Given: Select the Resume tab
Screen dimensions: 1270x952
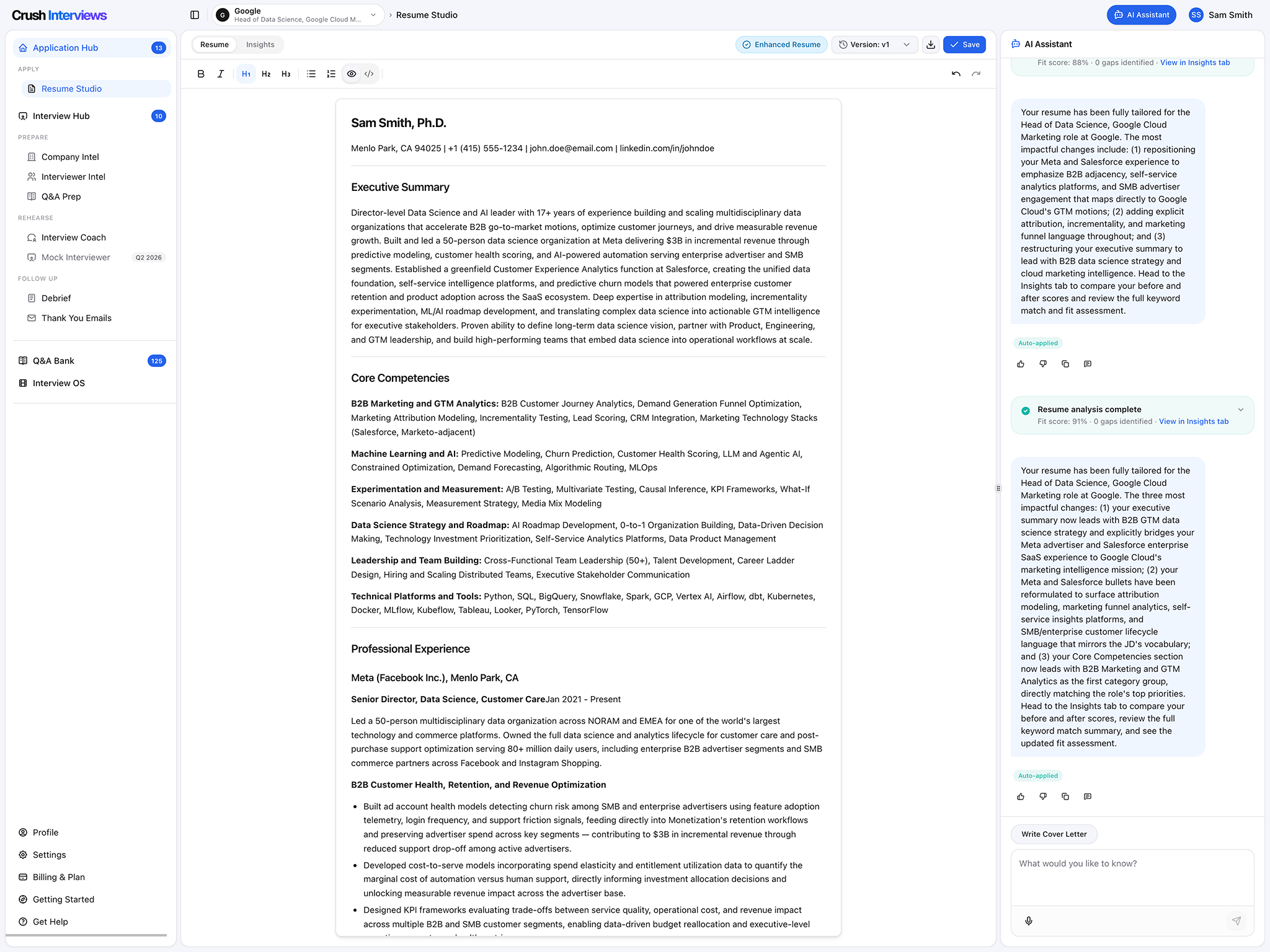Looking at the screenshot, I should point(215,45).
